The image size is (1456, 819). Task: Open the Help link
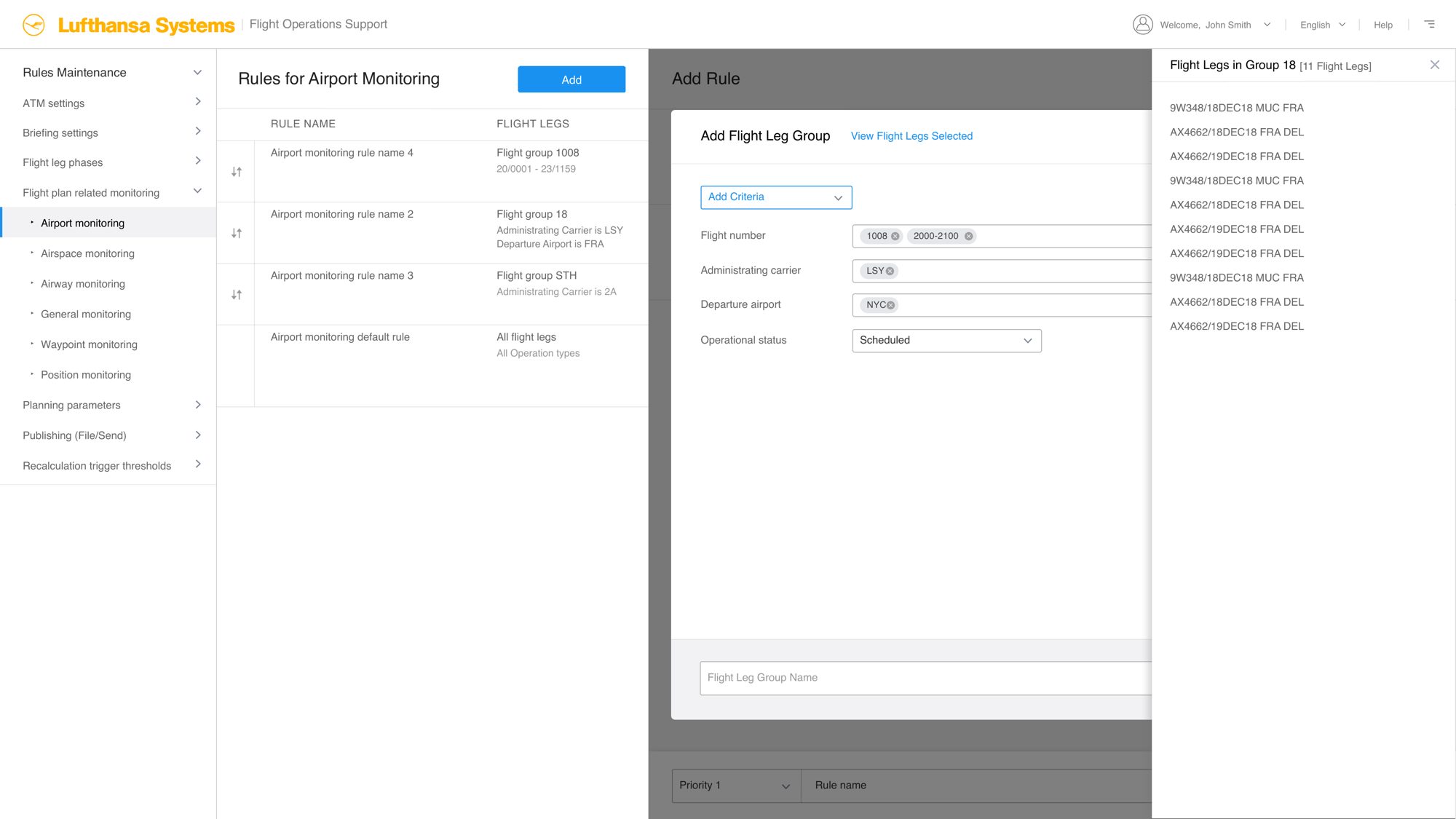tap(1382, 25)
